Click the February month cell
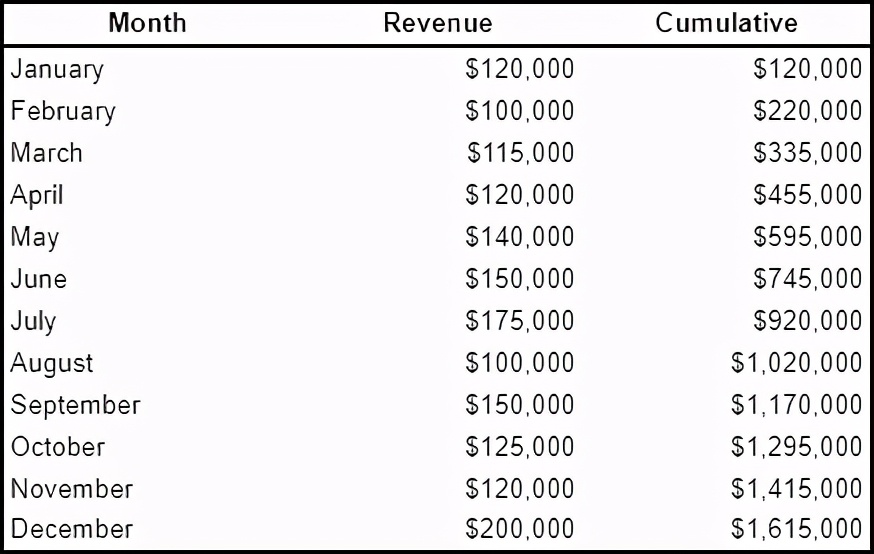874x554 pixels. 63,111
